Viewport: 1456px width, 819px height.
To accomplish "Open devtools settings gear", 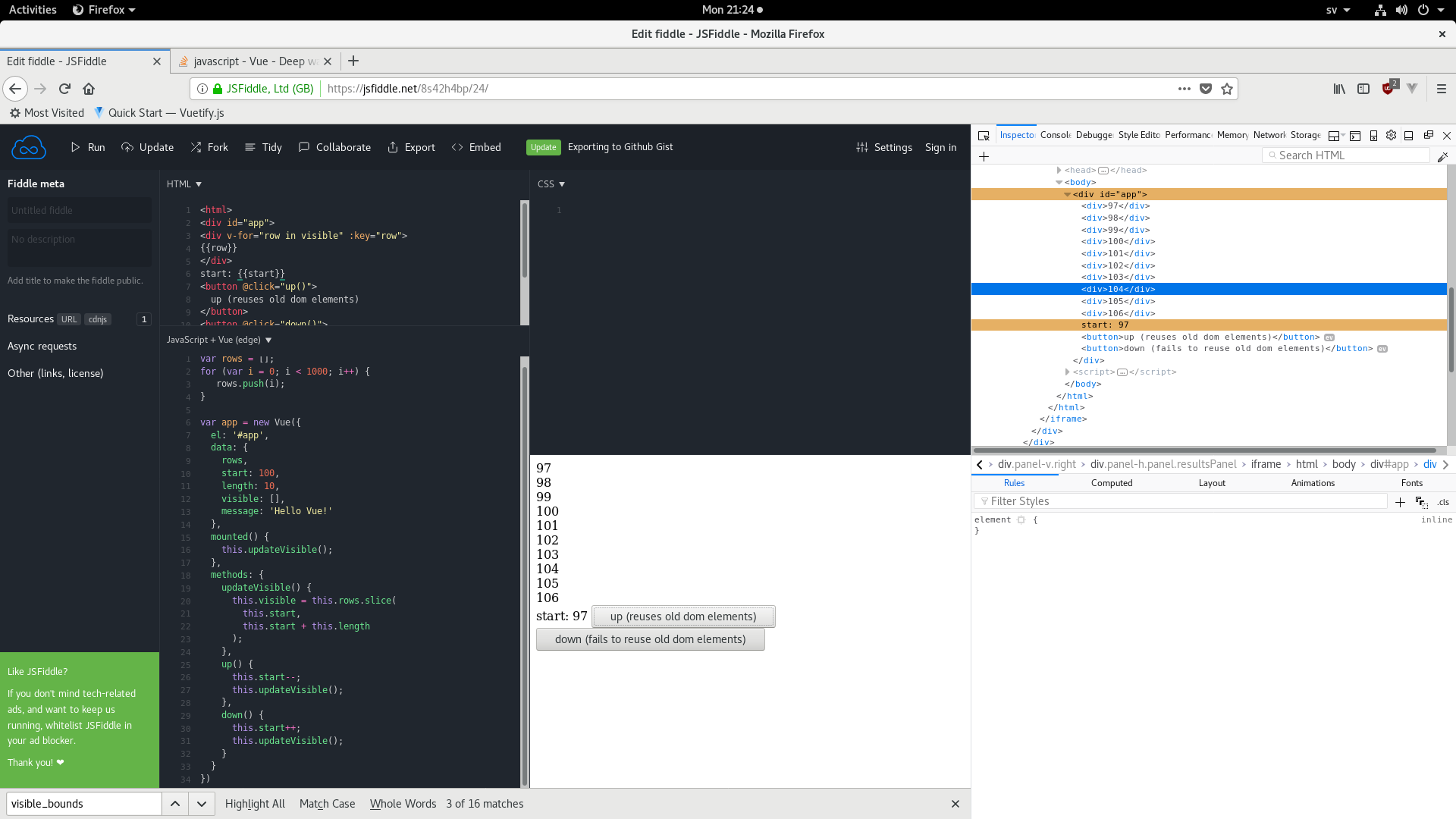I will (x=1391, y=135).
